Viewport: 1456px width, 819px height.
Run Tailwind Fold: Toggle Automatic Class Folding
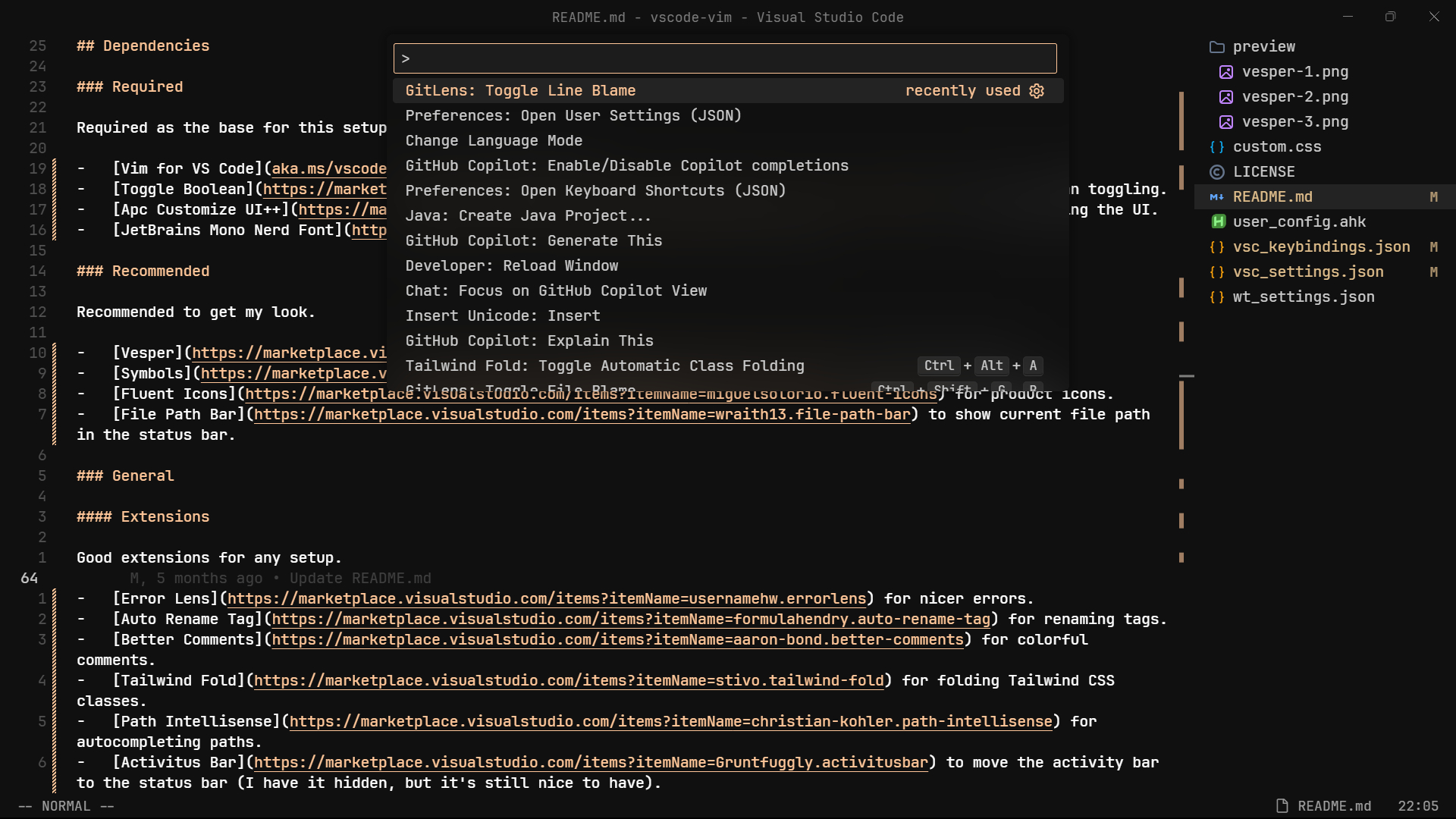coord(728,366)
